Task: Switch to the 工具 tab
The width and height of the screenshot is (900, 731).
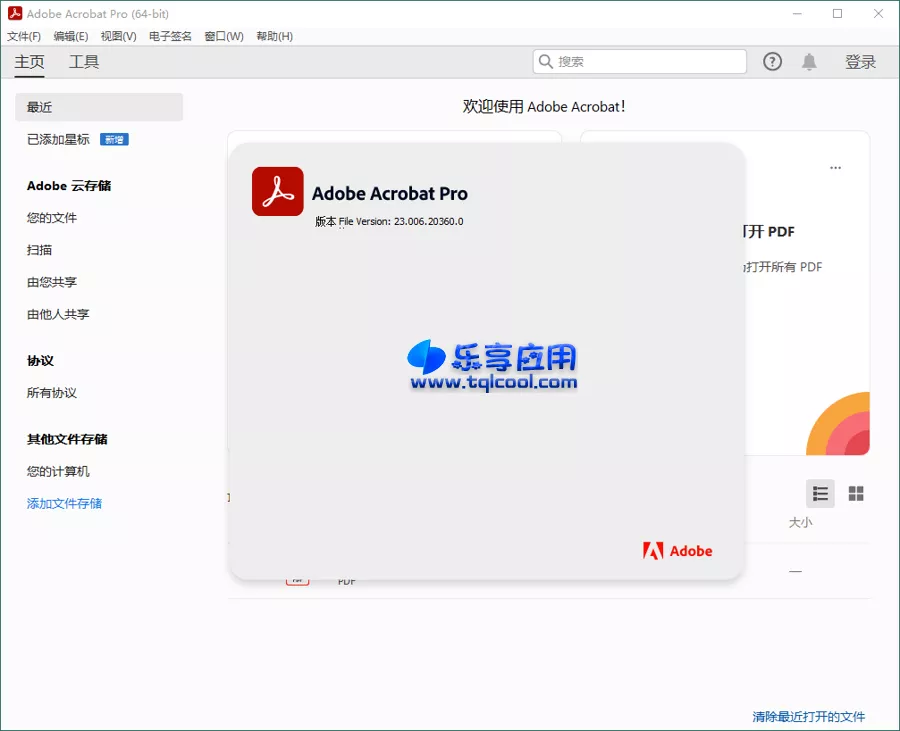Action: [x=84, y=61]
